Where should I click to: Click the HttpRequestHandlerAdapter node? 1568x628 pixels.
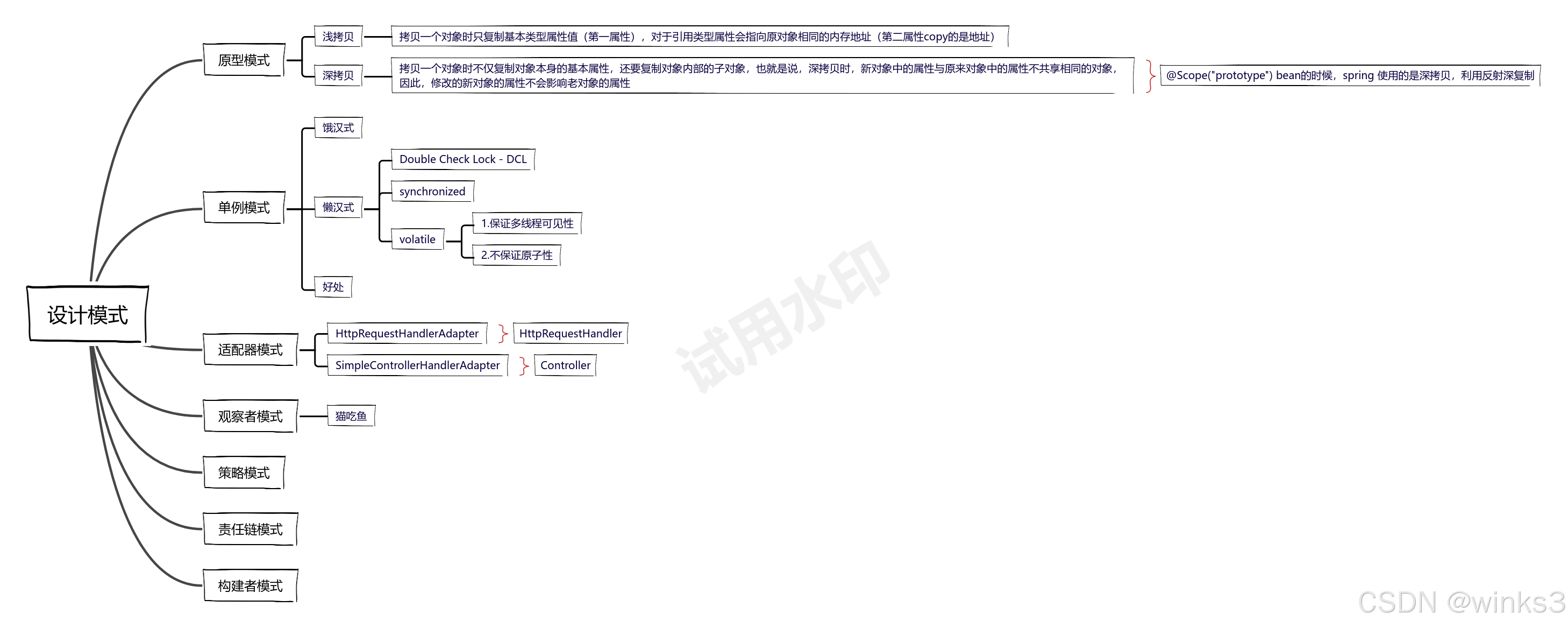[x=407, y=333]
